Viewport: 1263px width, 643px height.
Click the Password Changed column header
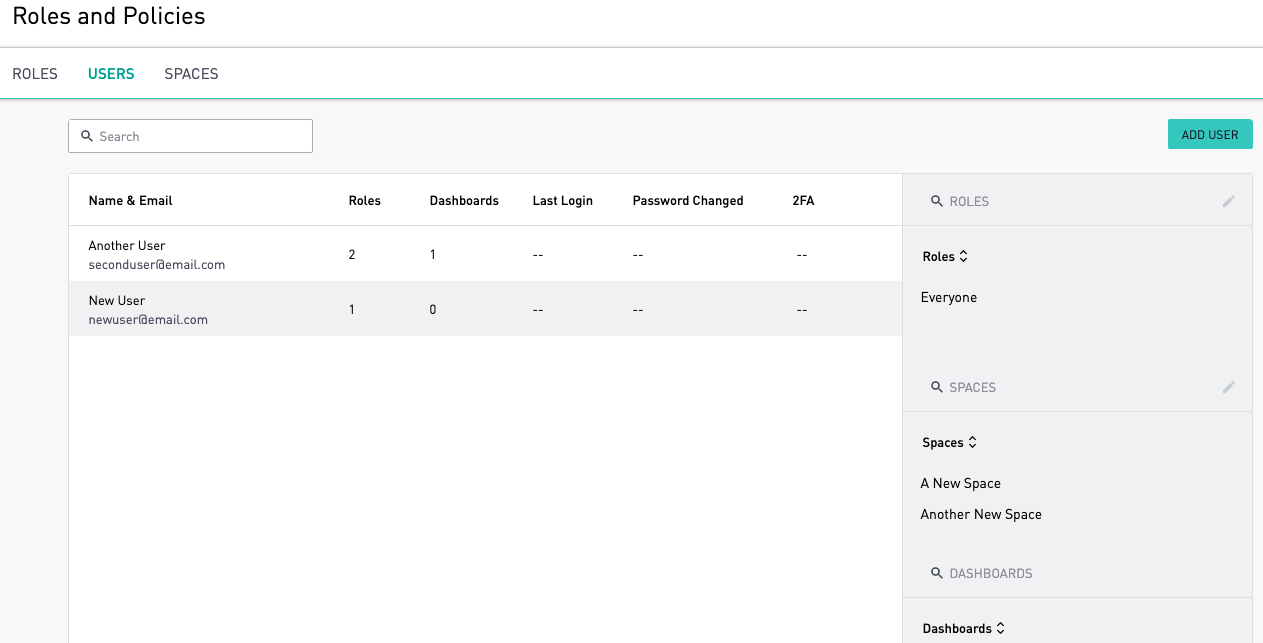(x=688, y=201)
